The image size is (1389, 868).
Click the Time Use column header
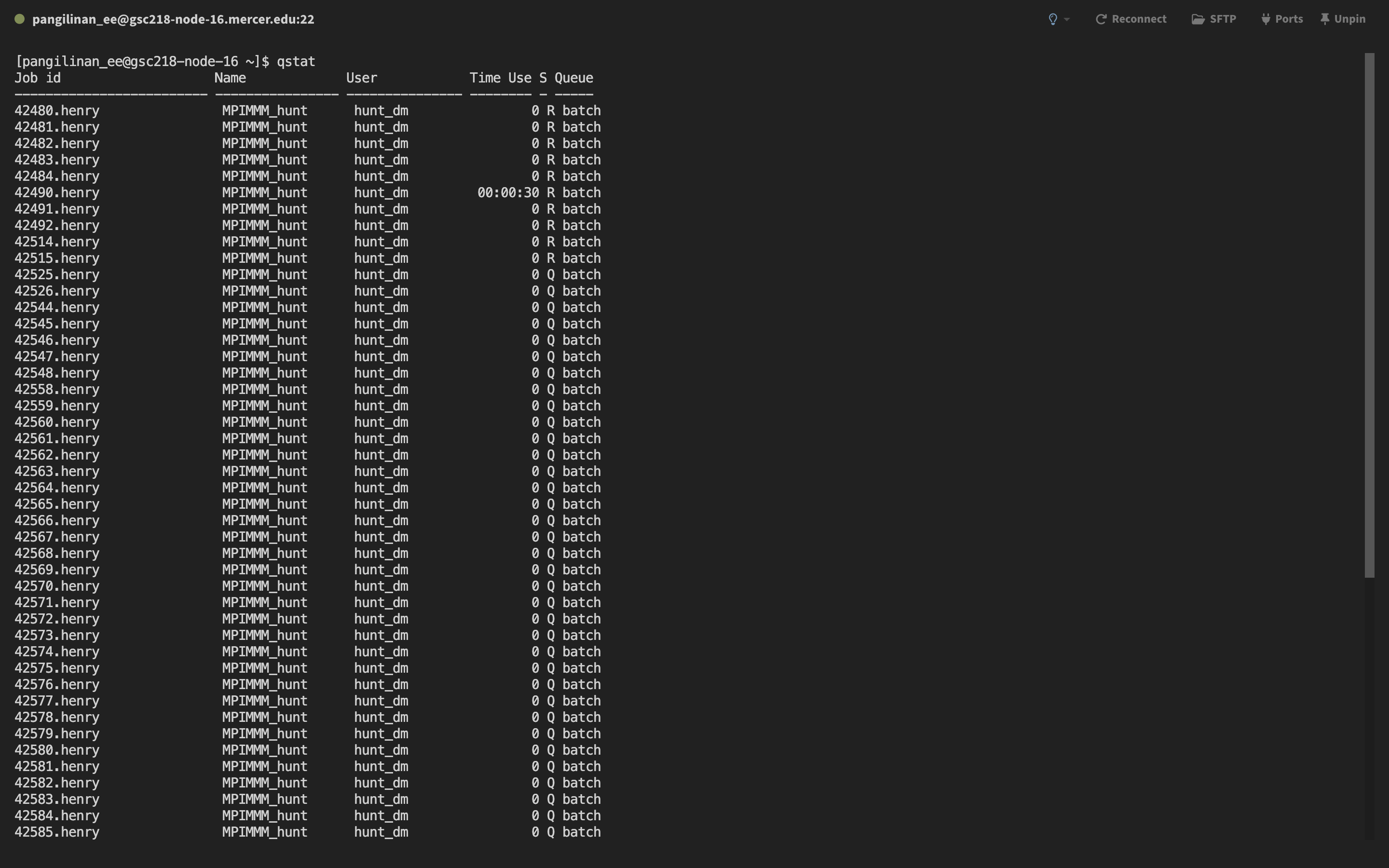pos(500,78)
